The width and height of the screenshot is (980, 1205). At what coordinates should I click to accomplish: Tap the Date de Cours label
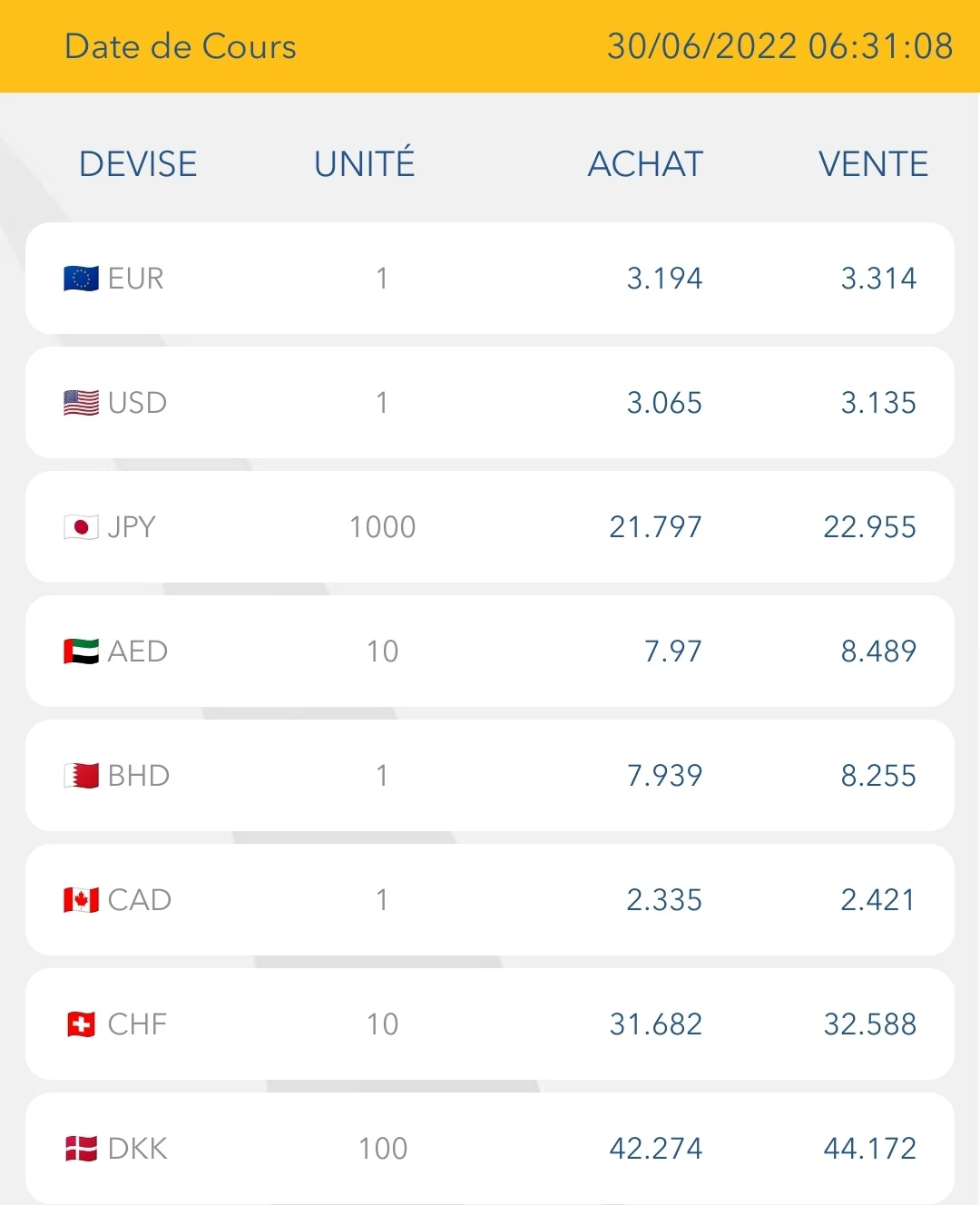coord(181,46)
